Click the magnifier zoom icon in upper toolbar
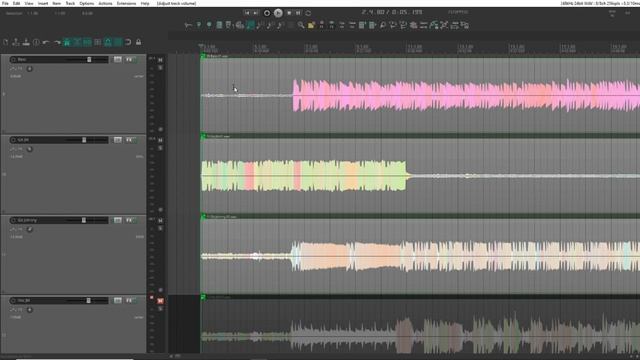 (x=301, y=25)
